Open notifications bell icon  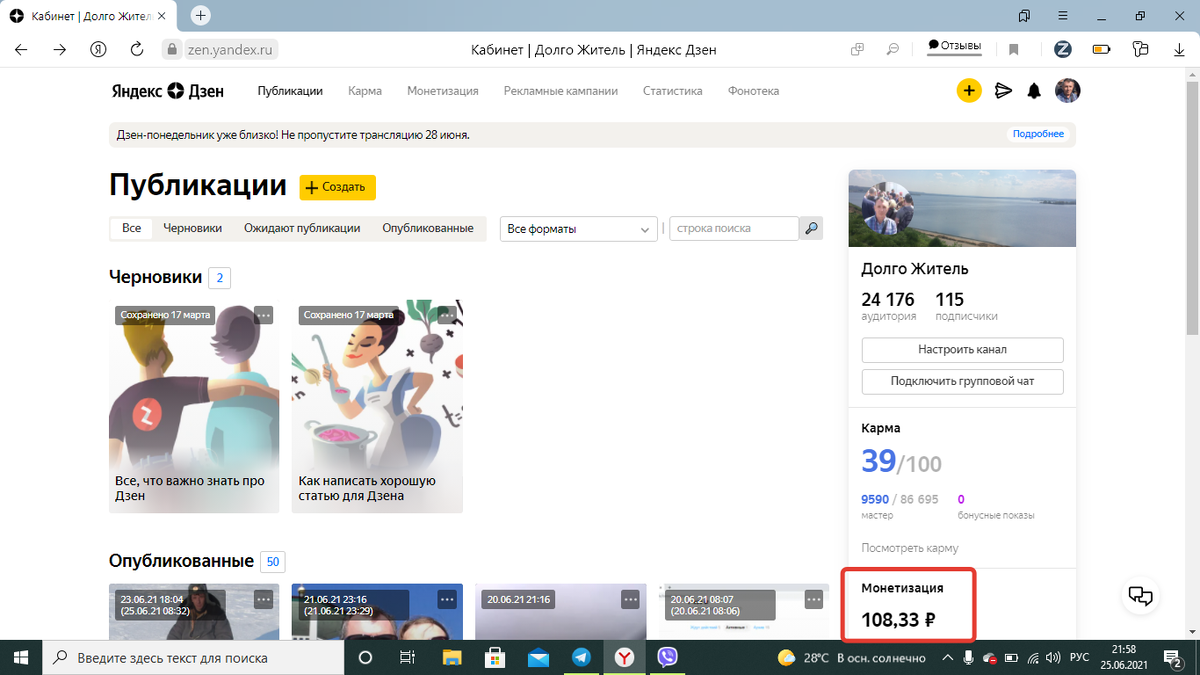[x=1034, y=91]
